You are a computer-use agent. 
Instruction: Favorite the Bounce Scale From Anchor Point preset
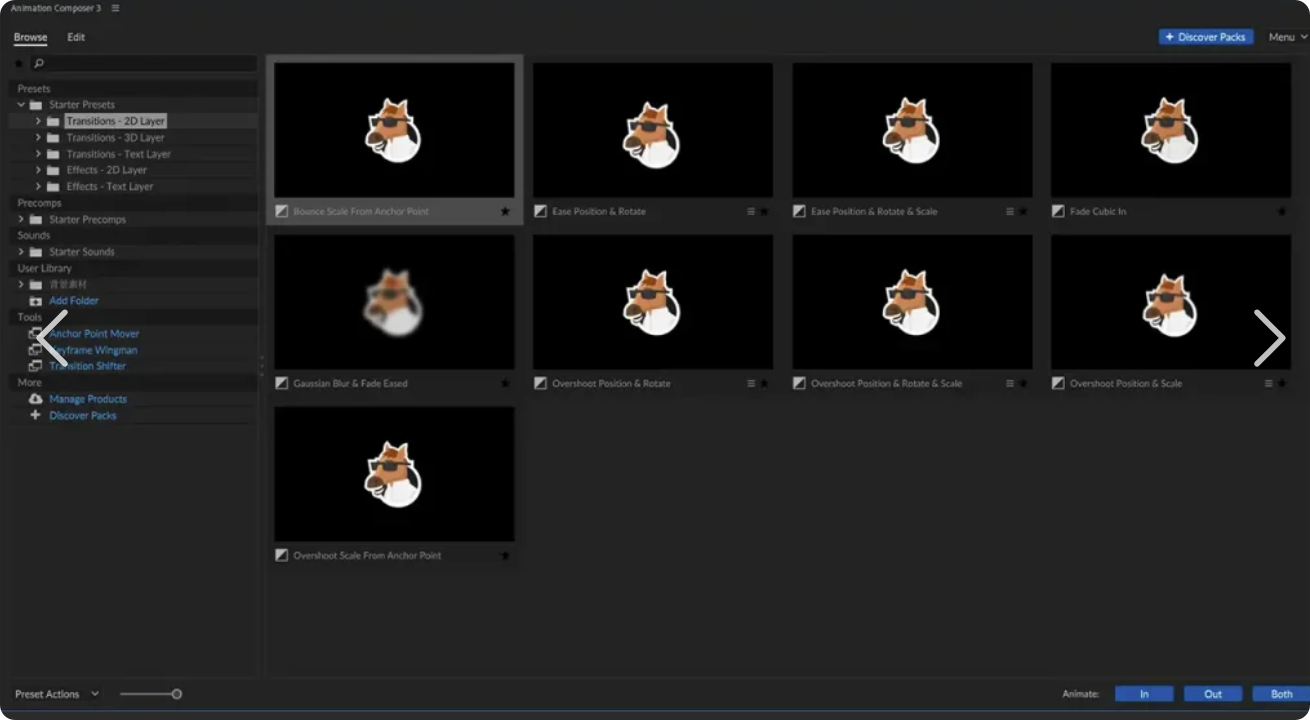pyautogui.click(x=505, y=212)
